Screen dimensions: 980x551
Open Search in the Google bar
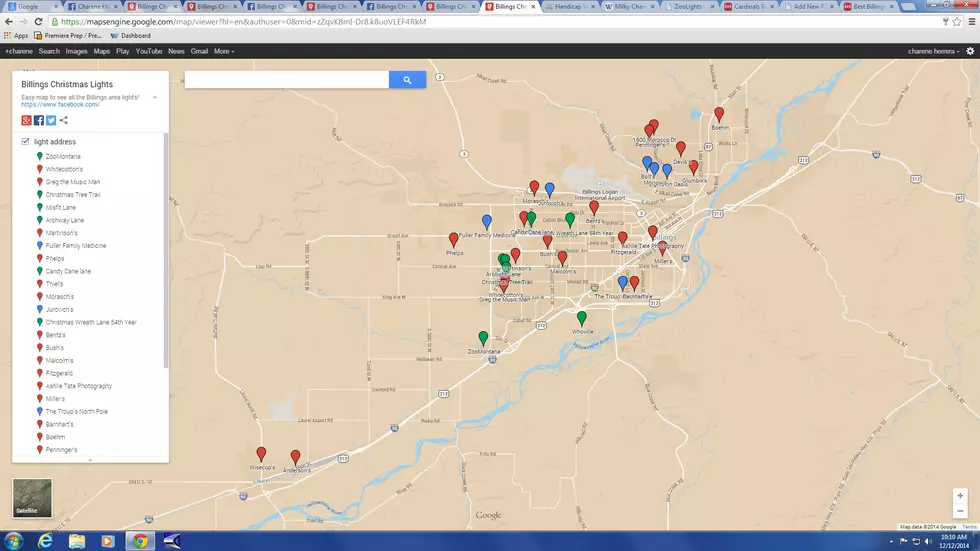click(49, 51)
